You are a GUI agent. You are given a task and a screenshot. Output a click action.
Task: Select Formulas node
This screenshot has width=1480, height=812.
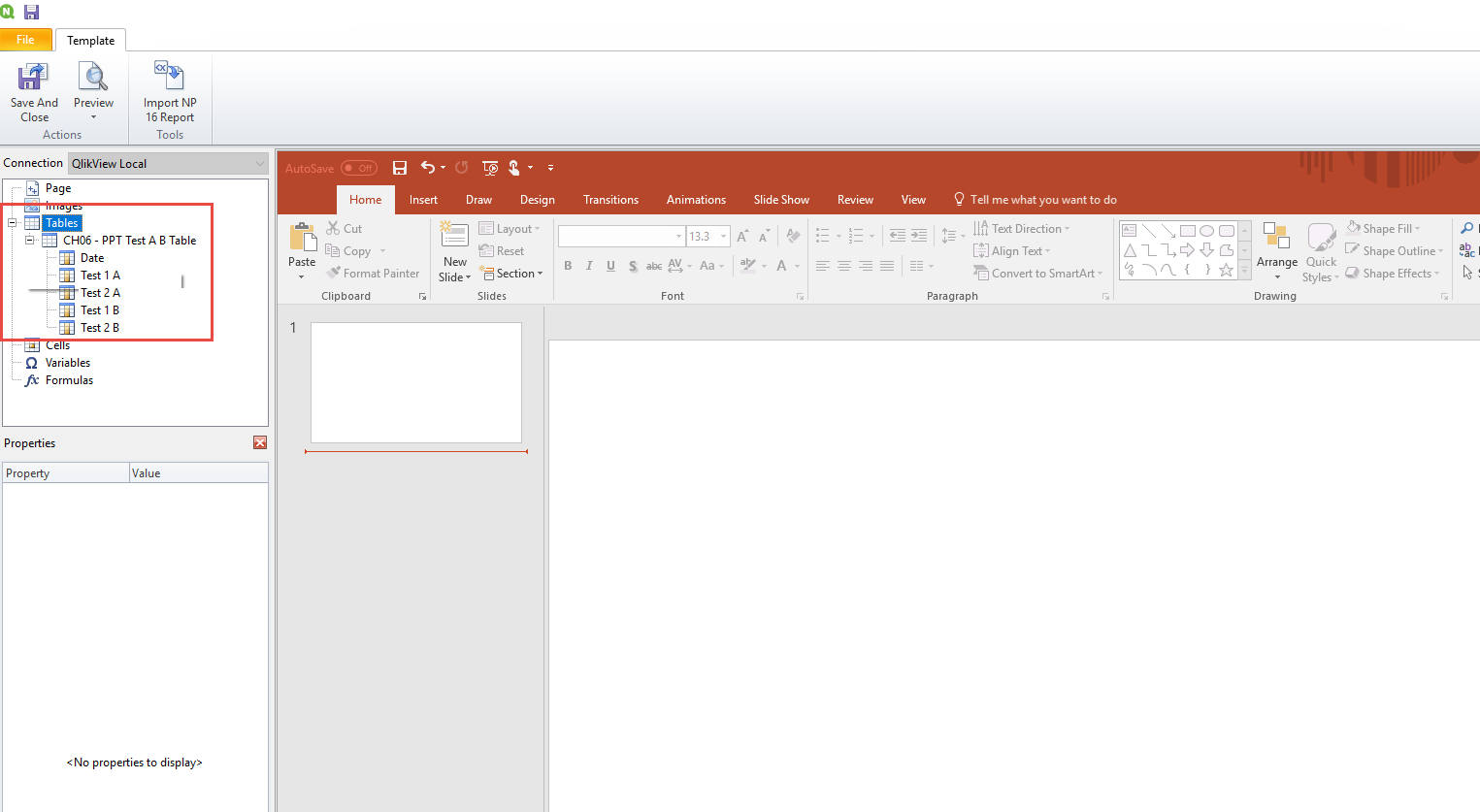(69, 380)
